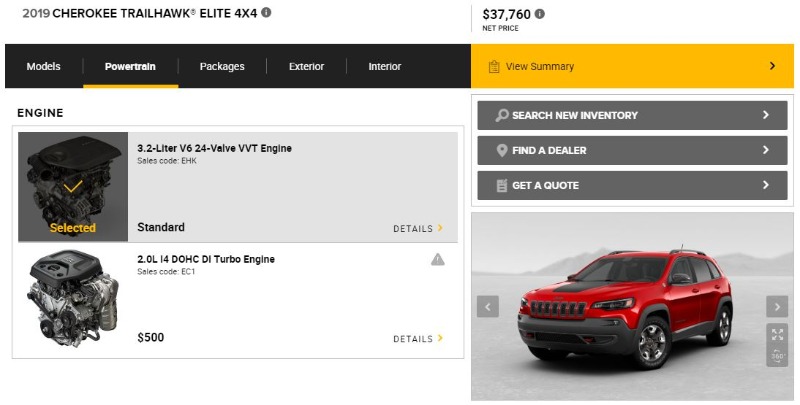The height and width of the screenshot is (405, 800).
Task: Click warning triangle on 2.0L Turbo engine
Action: coord(438,260)
